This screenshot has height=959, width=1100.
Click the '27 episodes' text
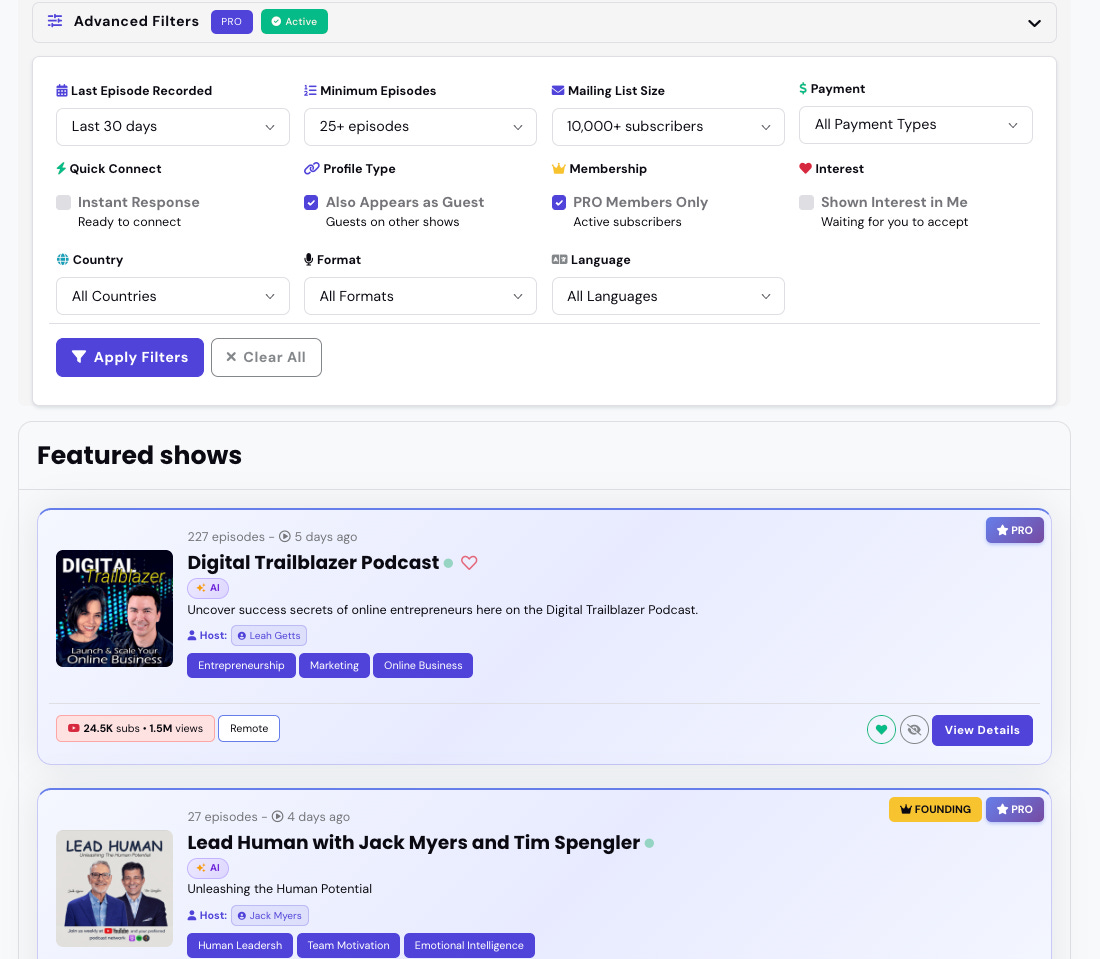pos(222,817)
